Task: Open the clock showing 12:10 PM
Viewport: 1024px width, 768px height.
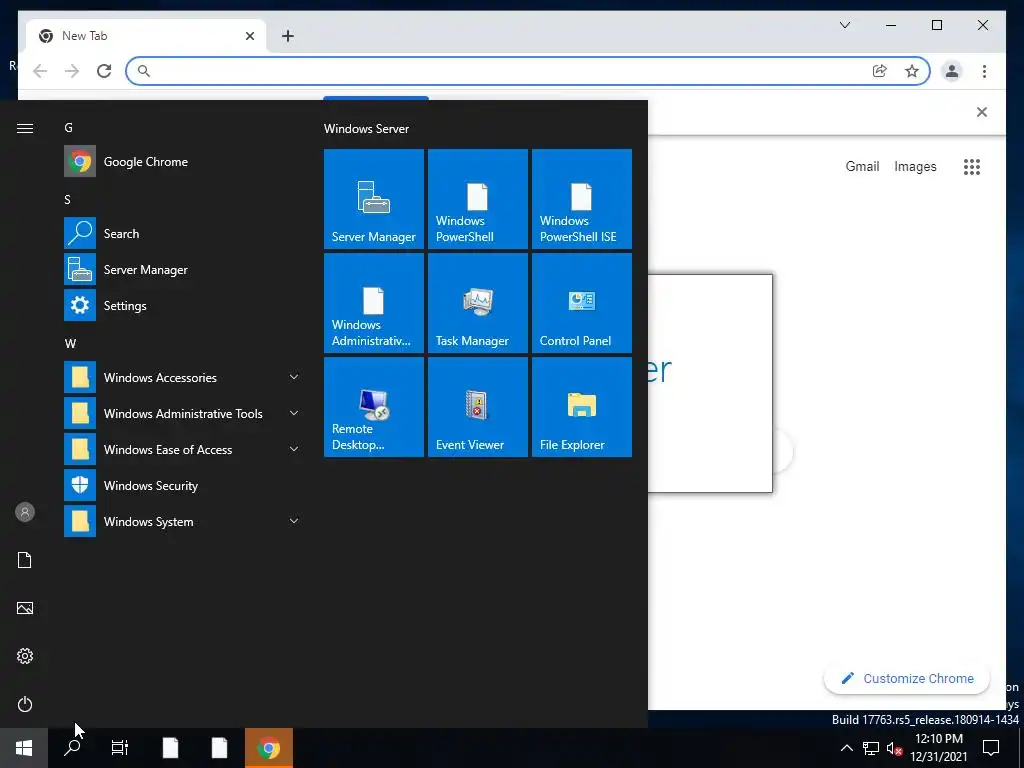Action: click(938, 748)
